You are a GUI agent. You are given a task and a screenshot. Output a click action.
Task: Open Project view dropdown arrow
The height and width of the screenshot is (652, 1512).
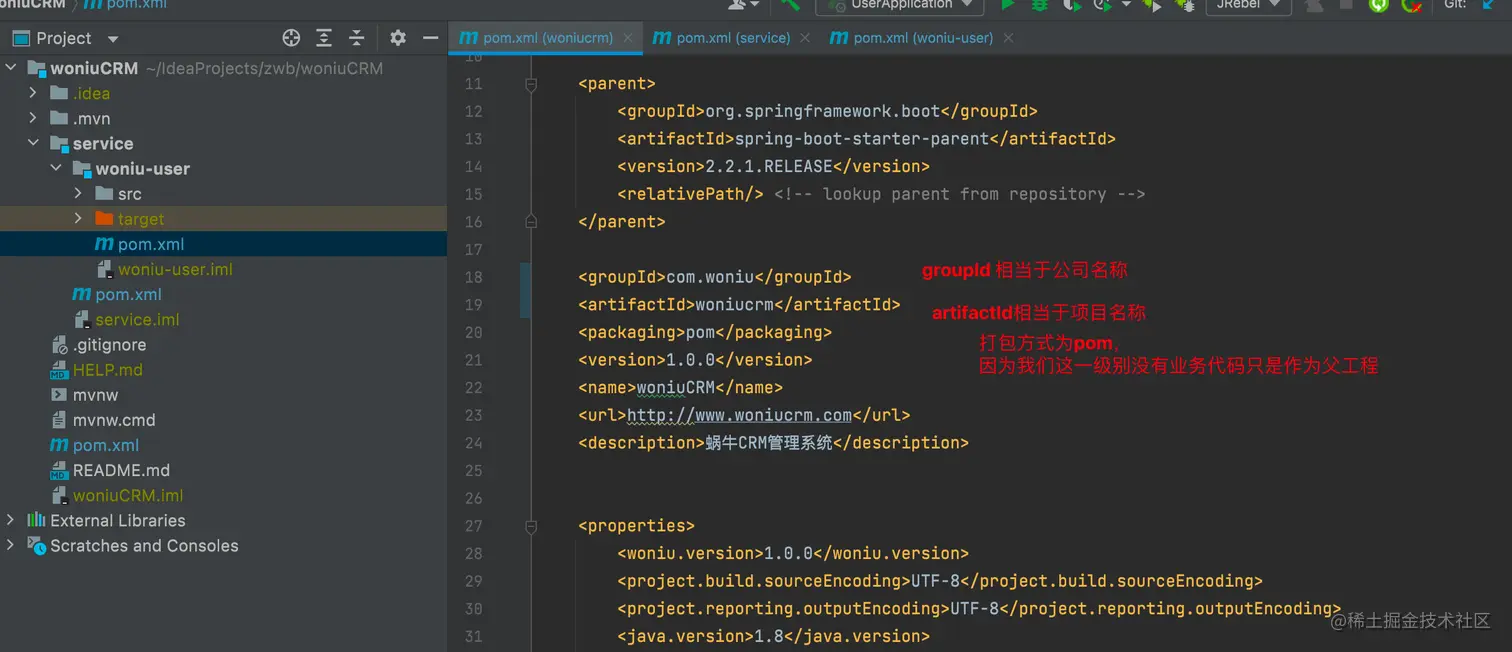[112, 39]
